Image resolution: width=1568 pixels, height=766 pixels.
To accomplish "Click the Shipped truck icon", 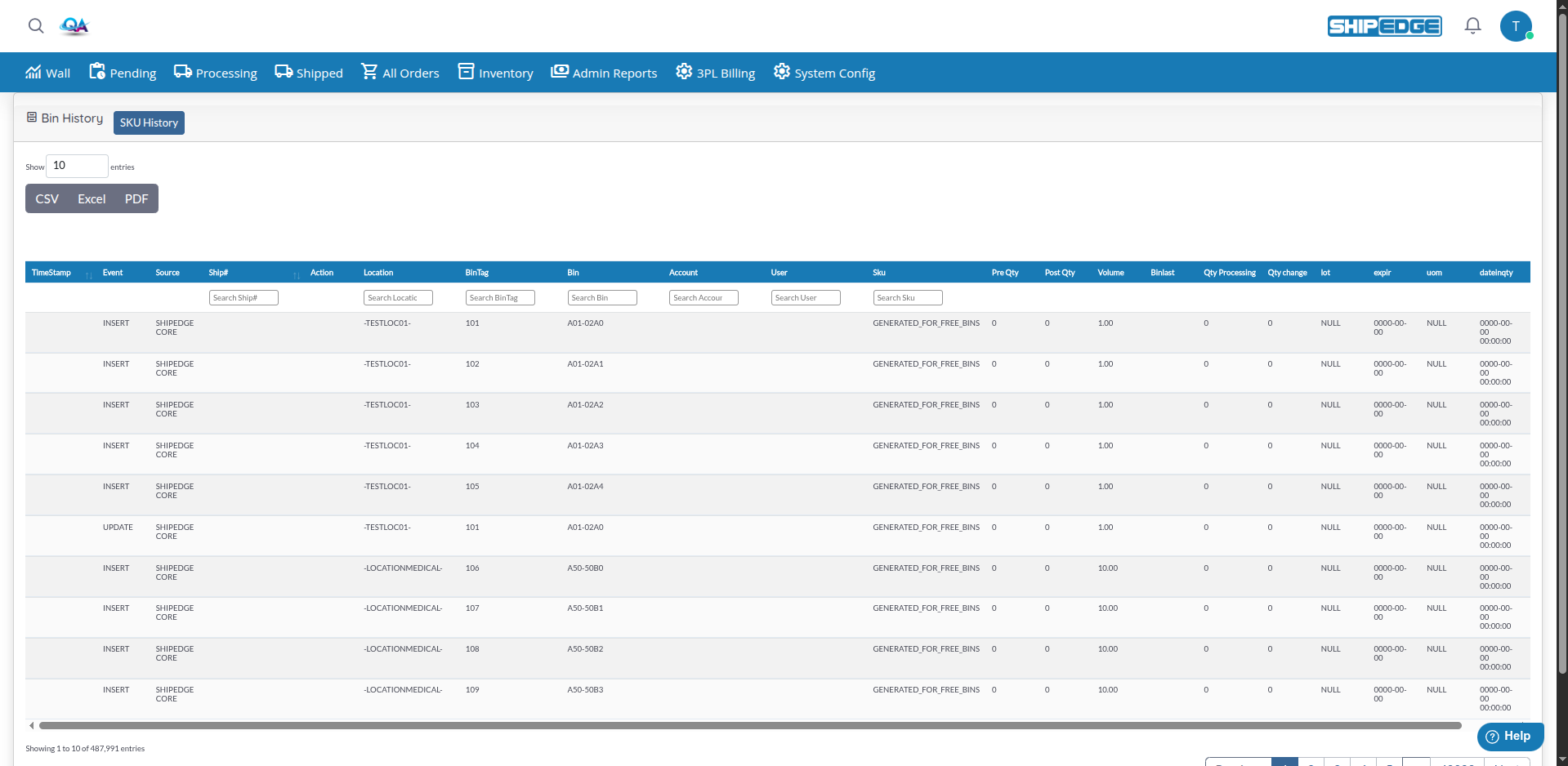I will 284,72.
